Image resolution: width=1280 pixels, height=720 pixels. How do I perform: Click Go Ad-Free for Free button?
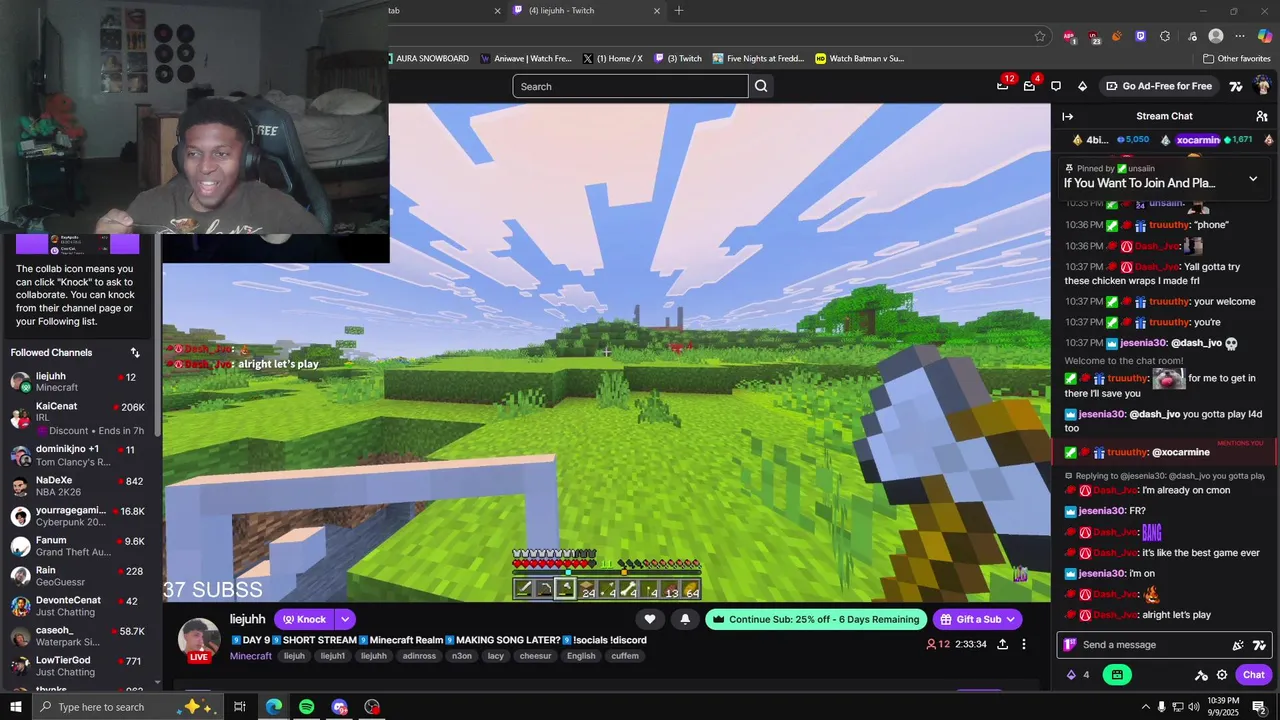pyautogui.click(x=1159, y=86)
